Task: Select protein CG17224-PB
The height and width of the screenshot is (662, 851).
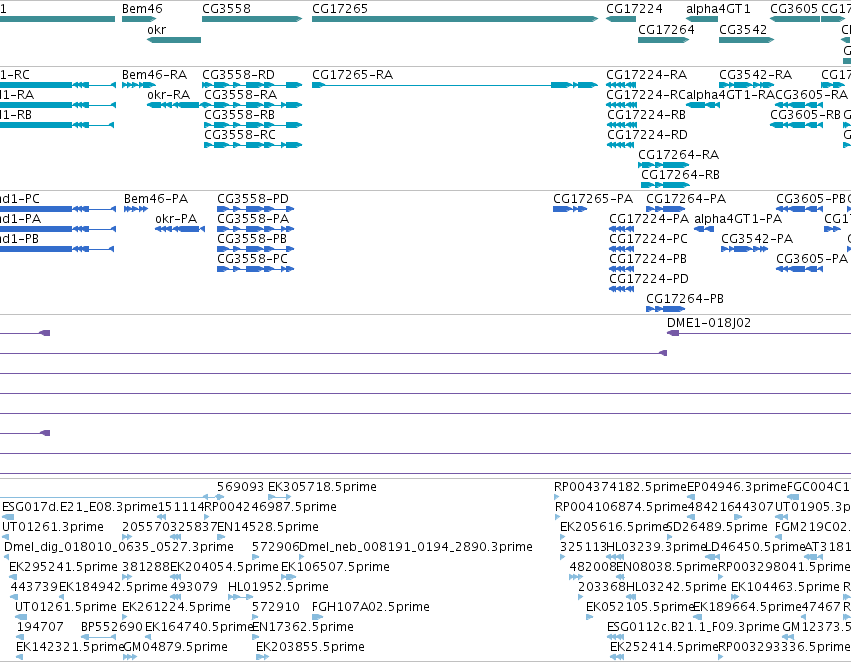Action: coord(622,269)
